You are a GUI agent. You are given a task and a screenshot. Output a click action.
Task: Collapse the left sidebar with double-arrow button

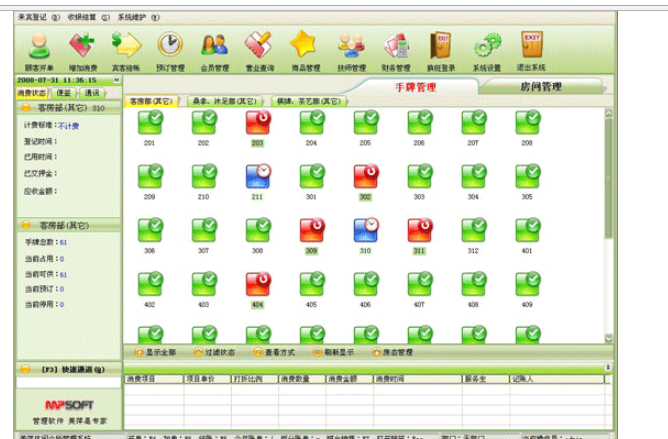[116, 80]
